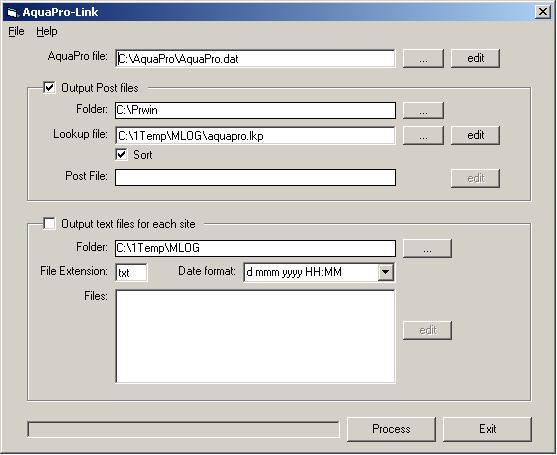The image size is (557, 455).
Task: Enable Output text files for each site
Action: 49,223
